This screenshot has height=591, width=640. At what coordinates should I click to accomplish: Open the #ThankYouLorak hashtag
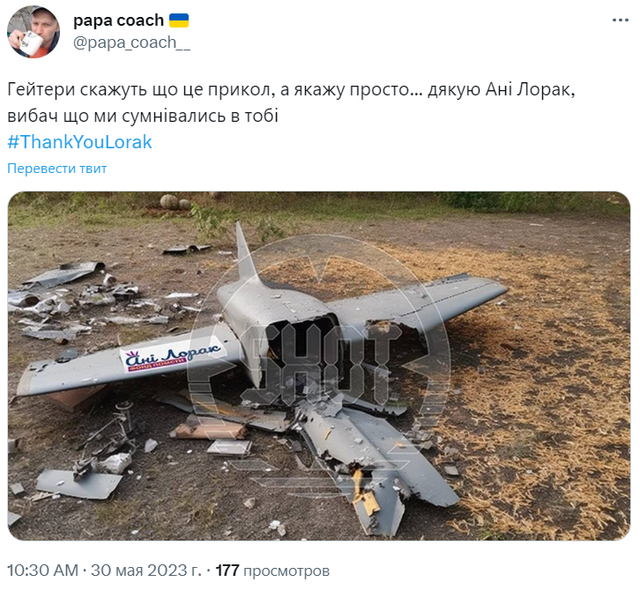tap(80, 142)
